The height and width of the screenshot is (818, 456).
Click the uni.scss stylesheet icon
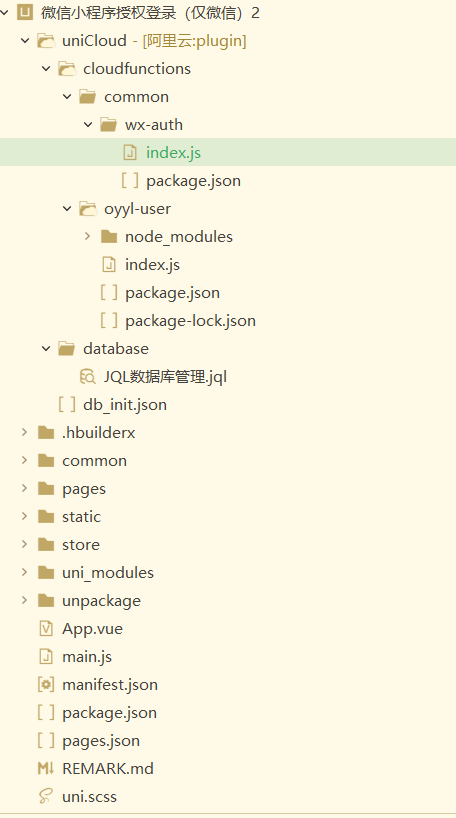coord(46,797)
